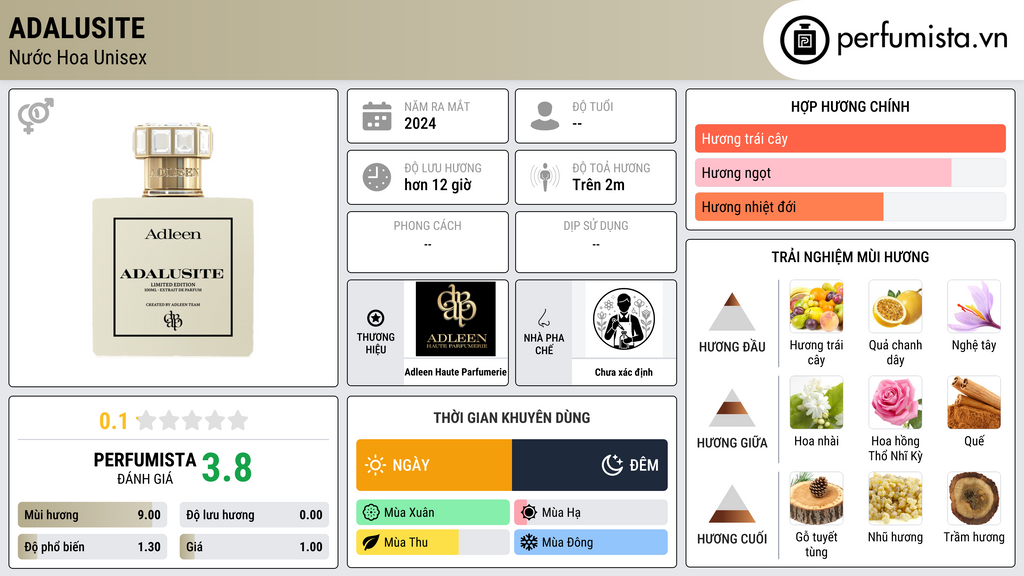Click the Perfumista Đánh giá label

coord(145,468)
